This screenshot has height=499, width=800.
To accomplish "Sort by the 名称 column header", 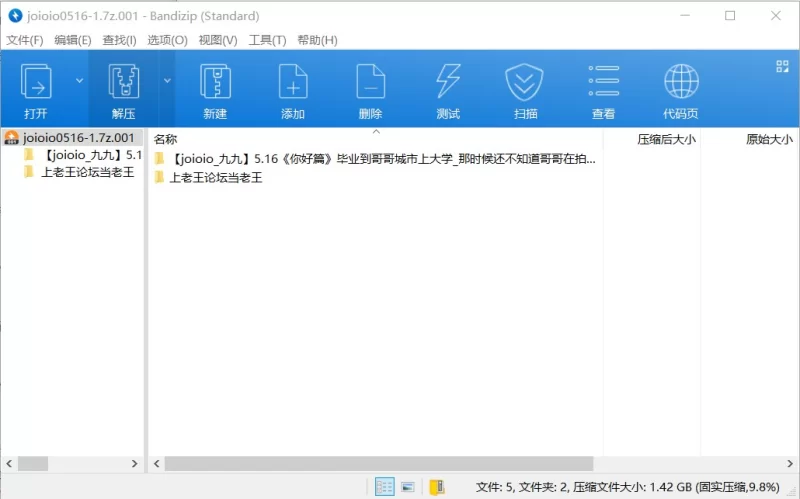I will (x=165, y=139).
